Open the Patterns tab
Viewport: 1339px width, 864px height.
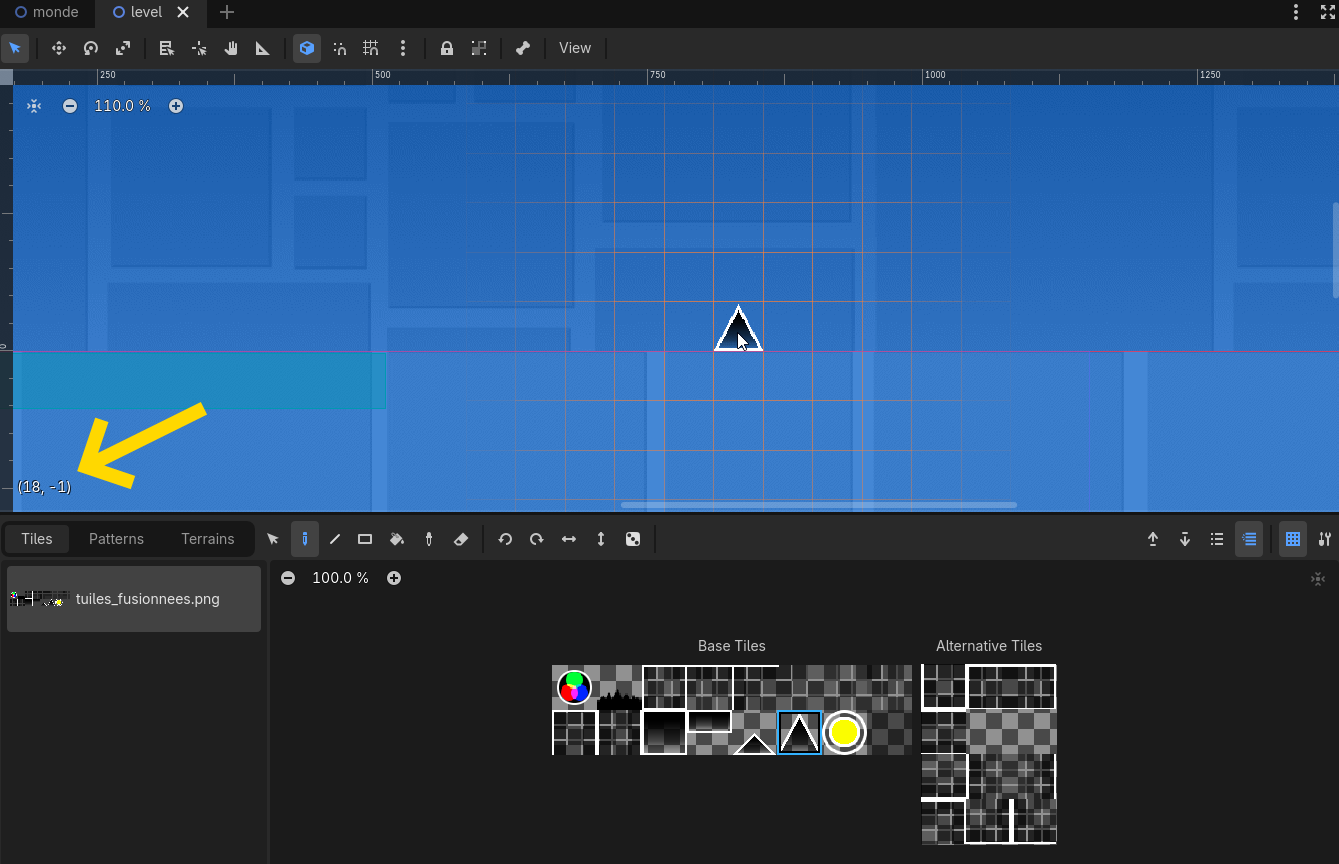(x=116, y=539)
